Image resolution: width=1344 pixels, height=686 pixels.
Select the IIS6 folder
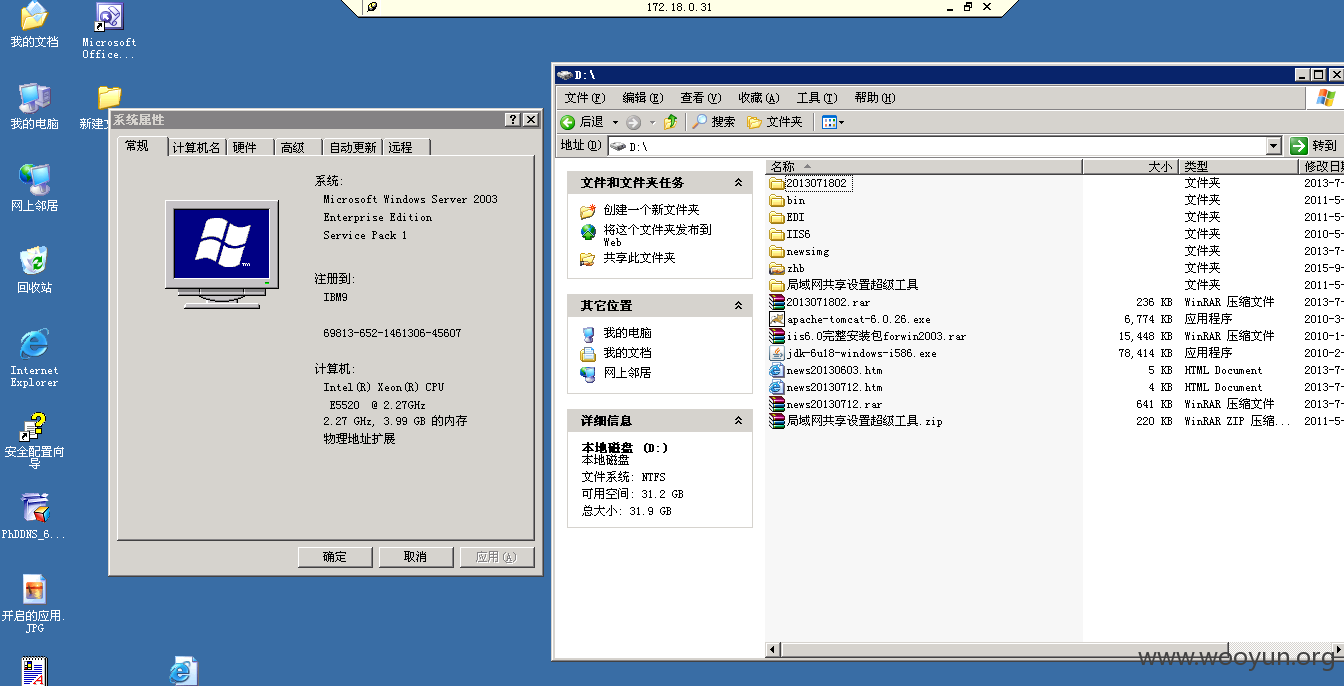pos(790,234)
